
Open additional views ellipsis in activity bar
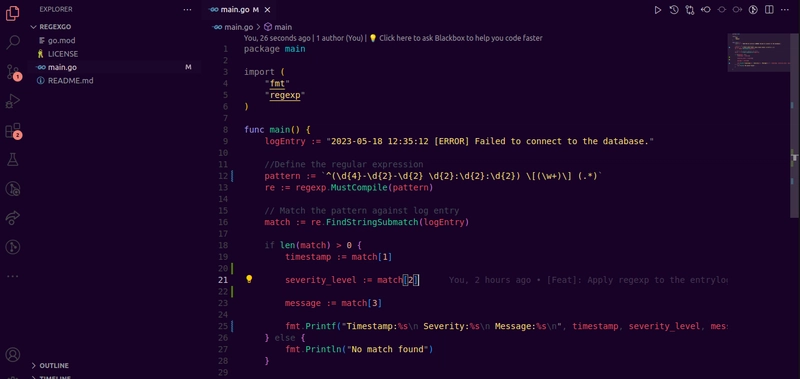point(13,276)
